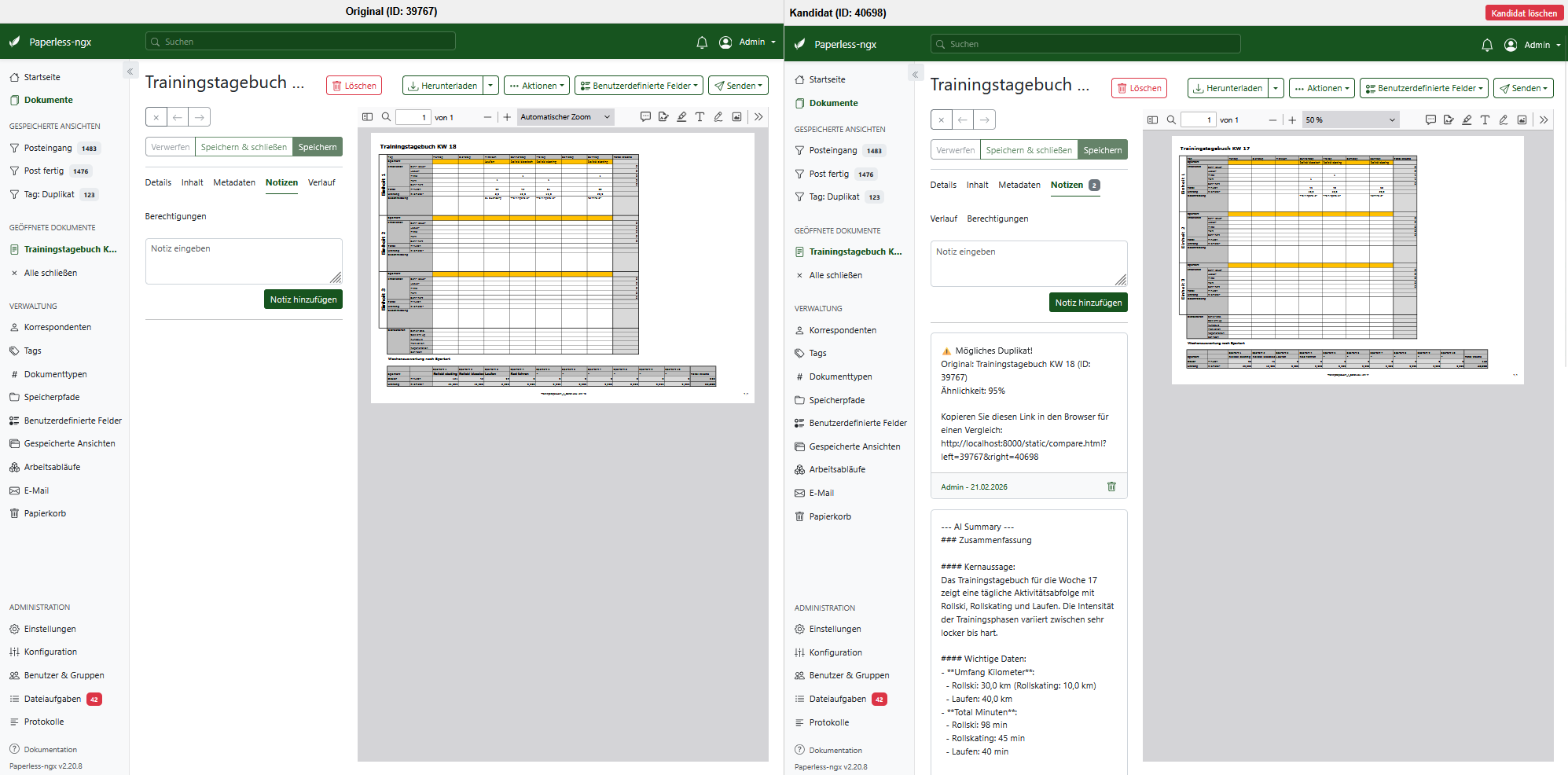Open the comment tool in the Kandidat PDF toolbar
Image resolution: width=1568 pixels, height=775 pixels.
click(x=1430, y=120)
